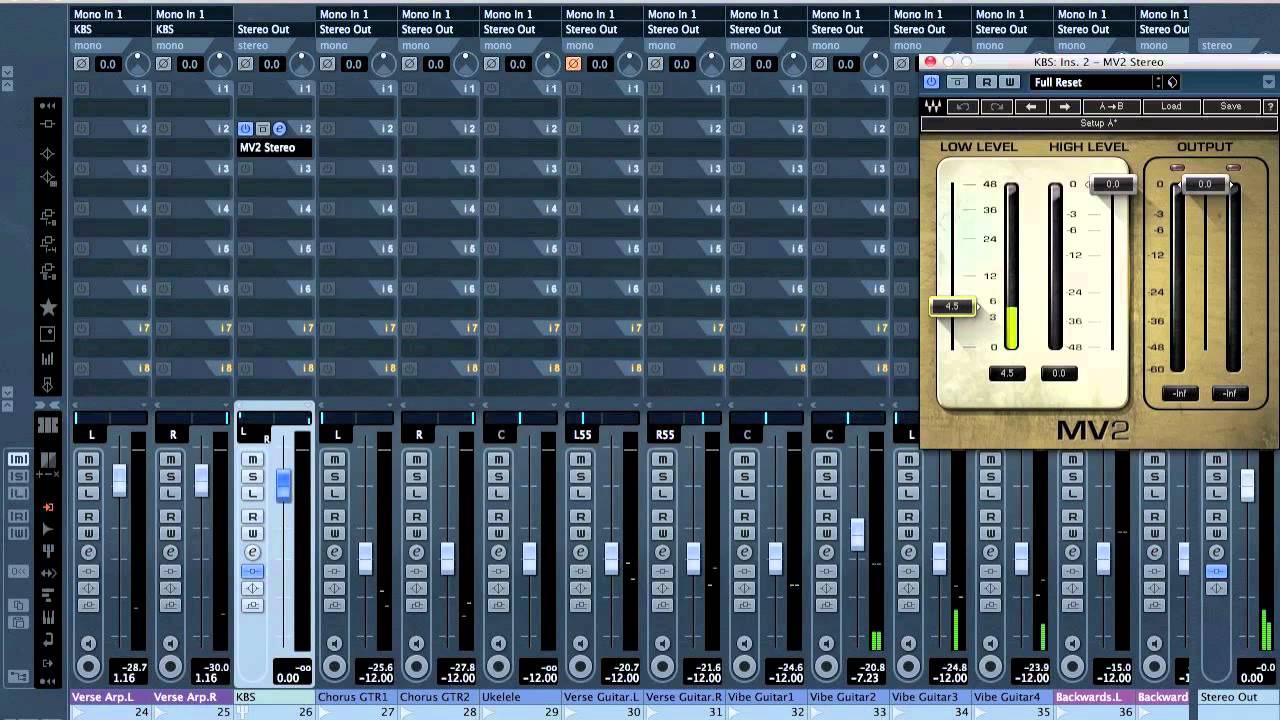Click the EQ state button on the Chorus GTR2 strip
The width and height of the screenshot is (1280, 720).
(x=416, y=588)
